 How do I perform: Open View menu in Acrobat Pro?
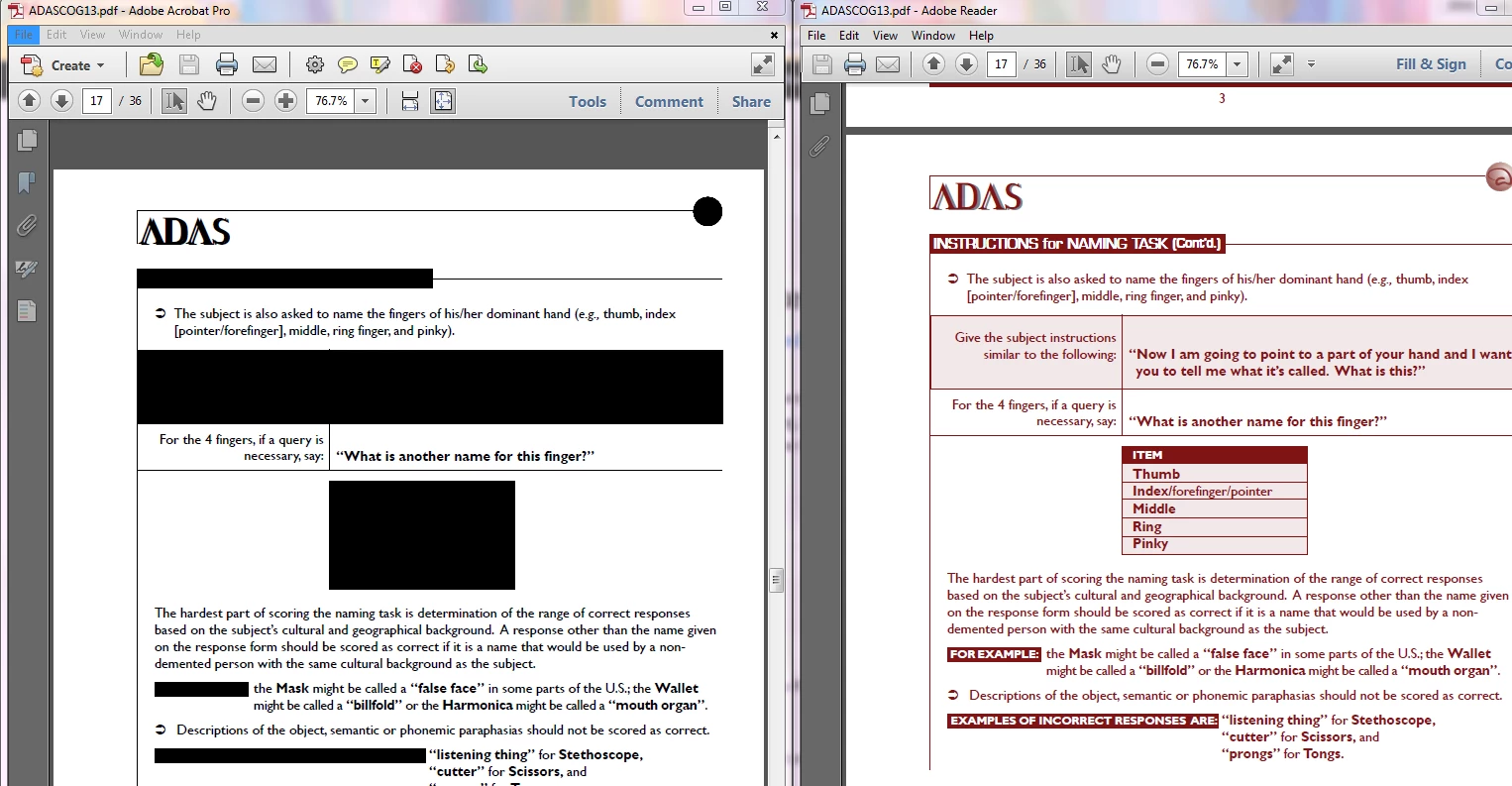pyautogui.click(x=92, y=35)
